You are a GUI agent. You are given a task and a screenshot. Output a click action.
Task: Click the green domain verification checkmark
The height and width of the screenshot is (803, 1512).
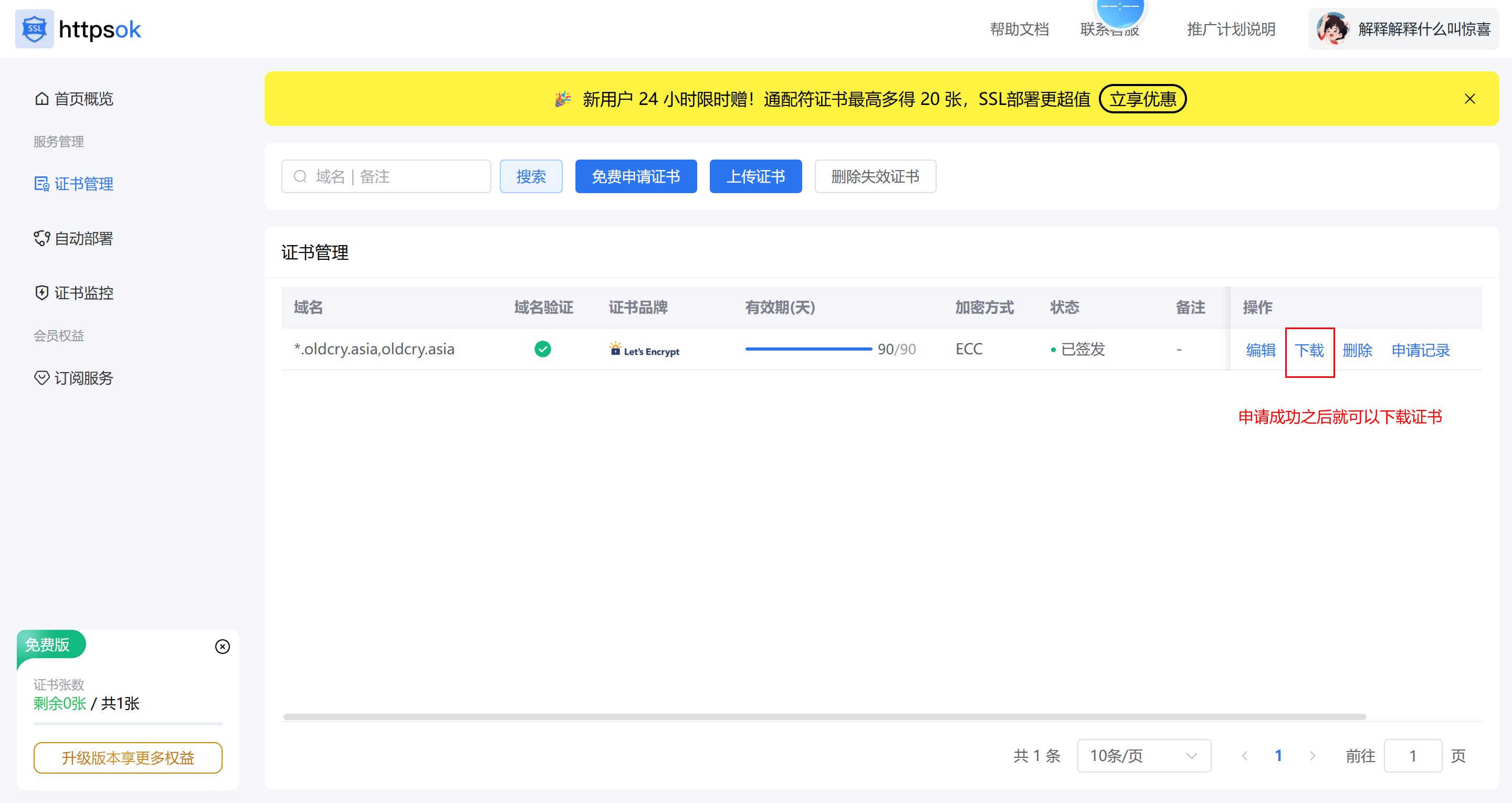pyautogui.click(x=542, y=349)
